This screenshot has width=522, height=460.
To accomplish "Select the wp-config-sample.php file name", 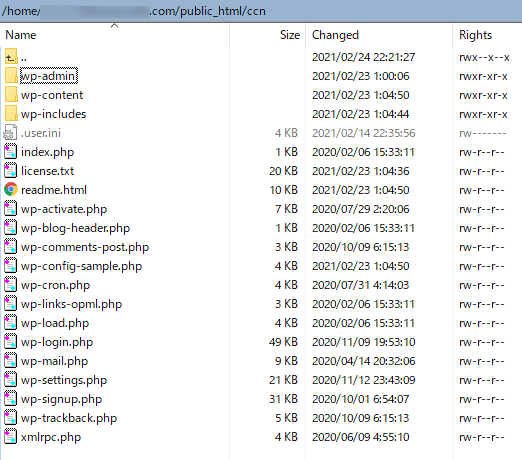I will (81, 266).
